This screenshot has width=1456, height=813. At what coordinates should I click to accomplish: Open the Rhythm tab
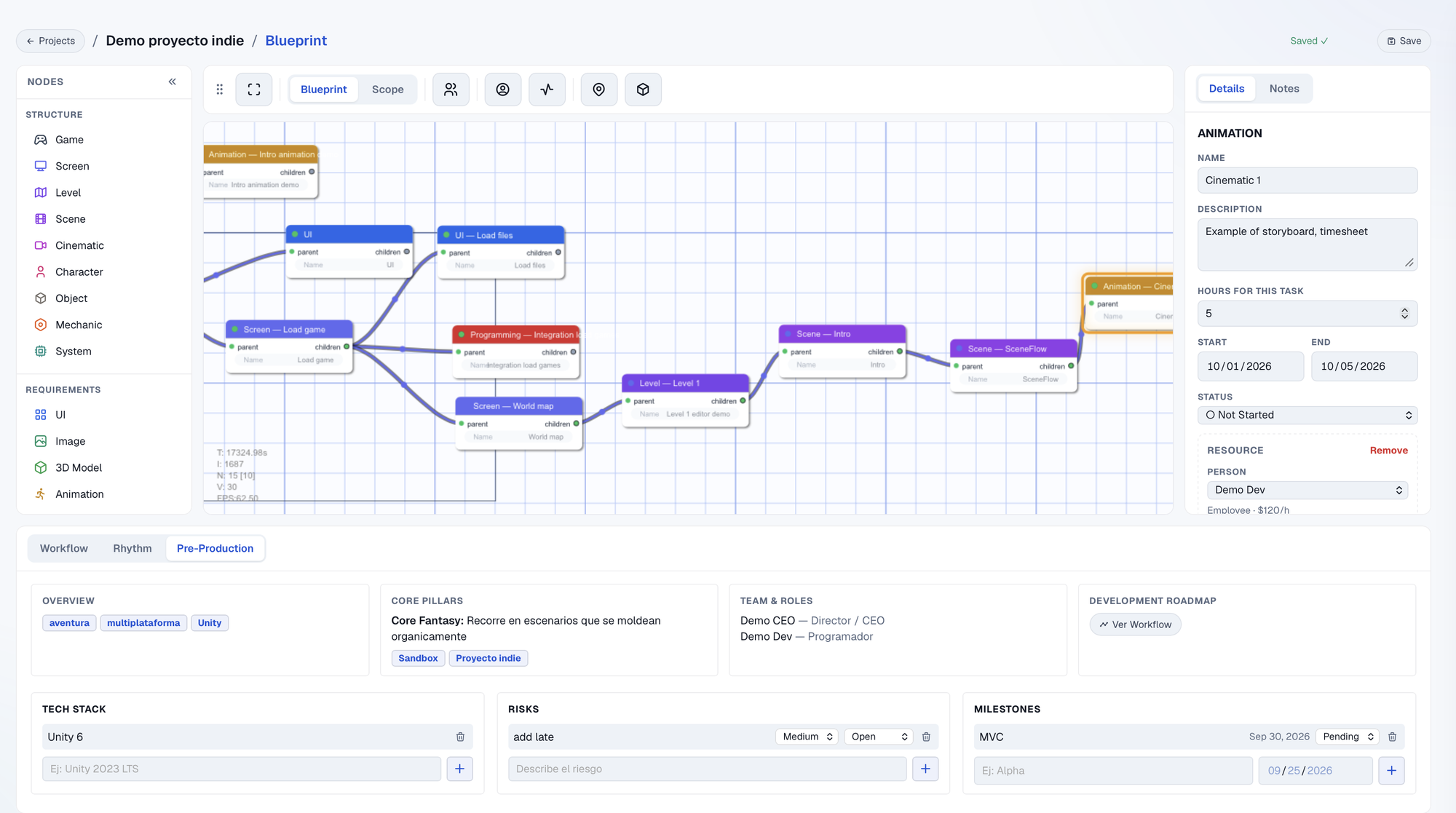coord(132,549)
